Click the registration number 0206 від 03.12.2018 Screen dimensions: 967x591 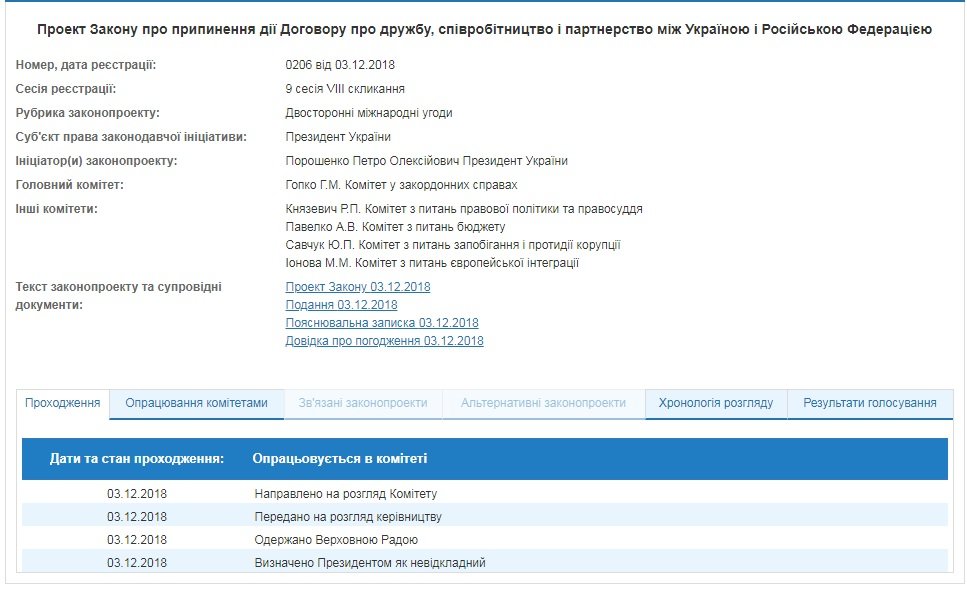tap(340, 65)
